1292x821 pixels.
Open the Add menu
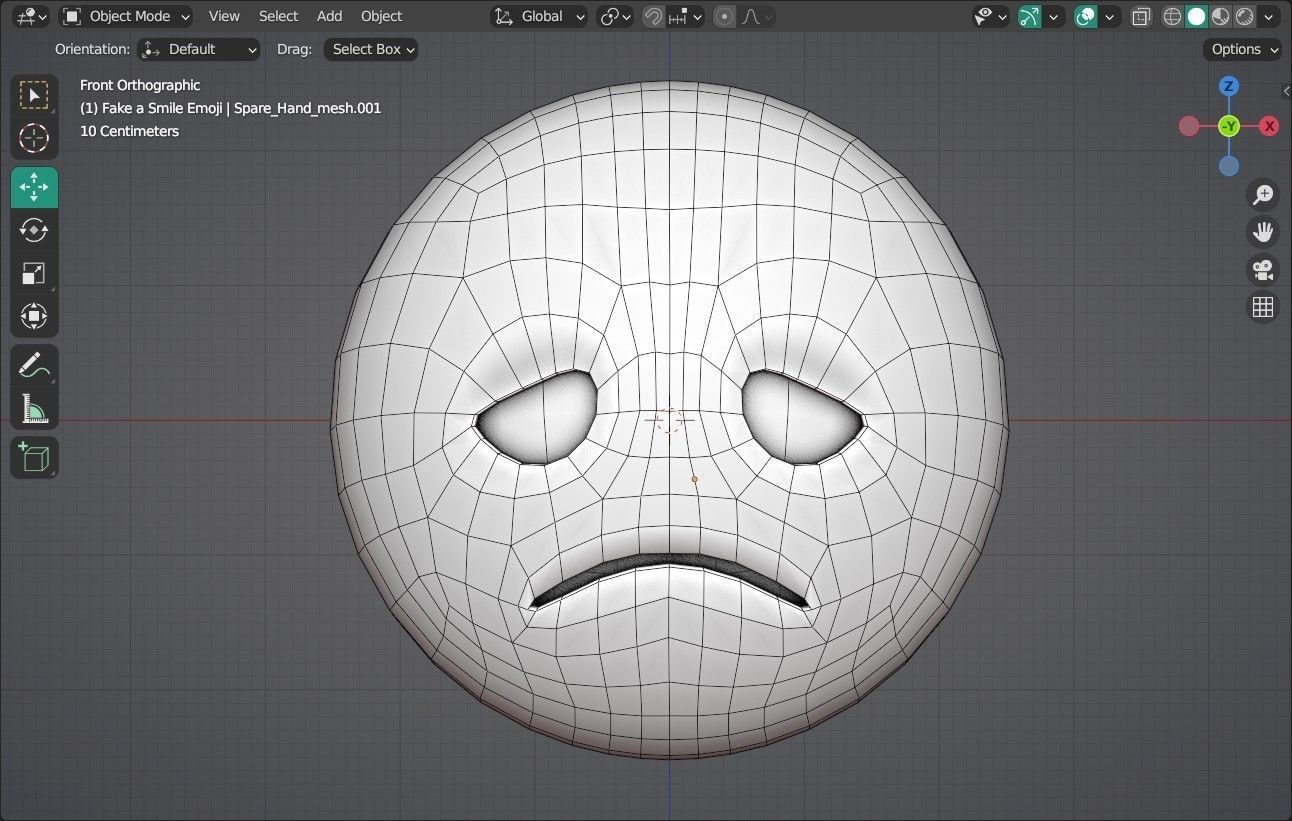(329, 16)
